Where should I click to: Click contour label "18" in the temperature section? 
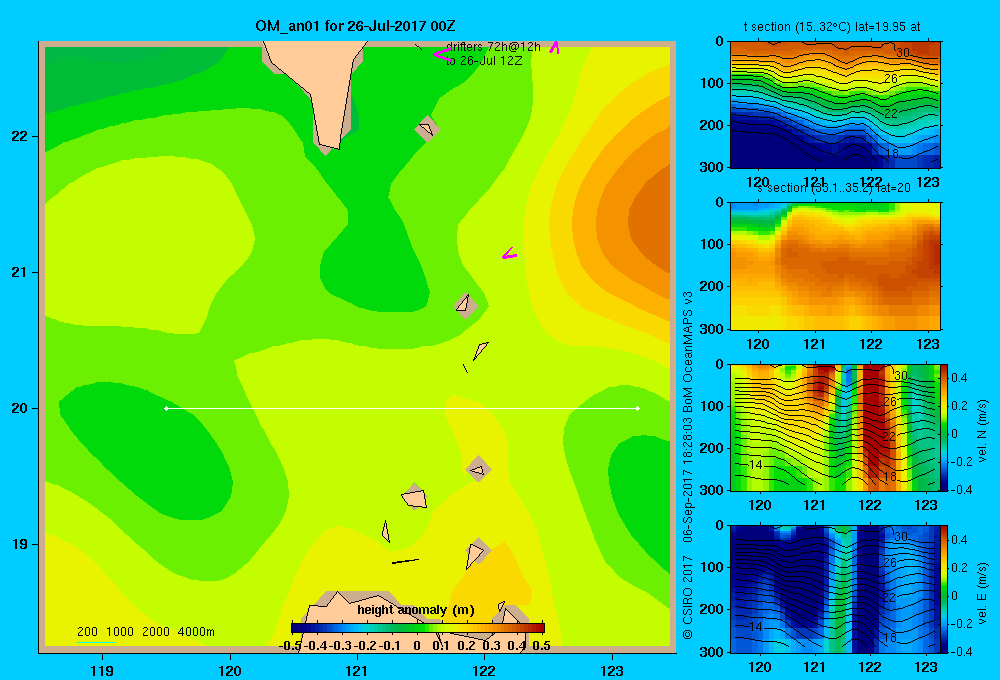point(892,153)
